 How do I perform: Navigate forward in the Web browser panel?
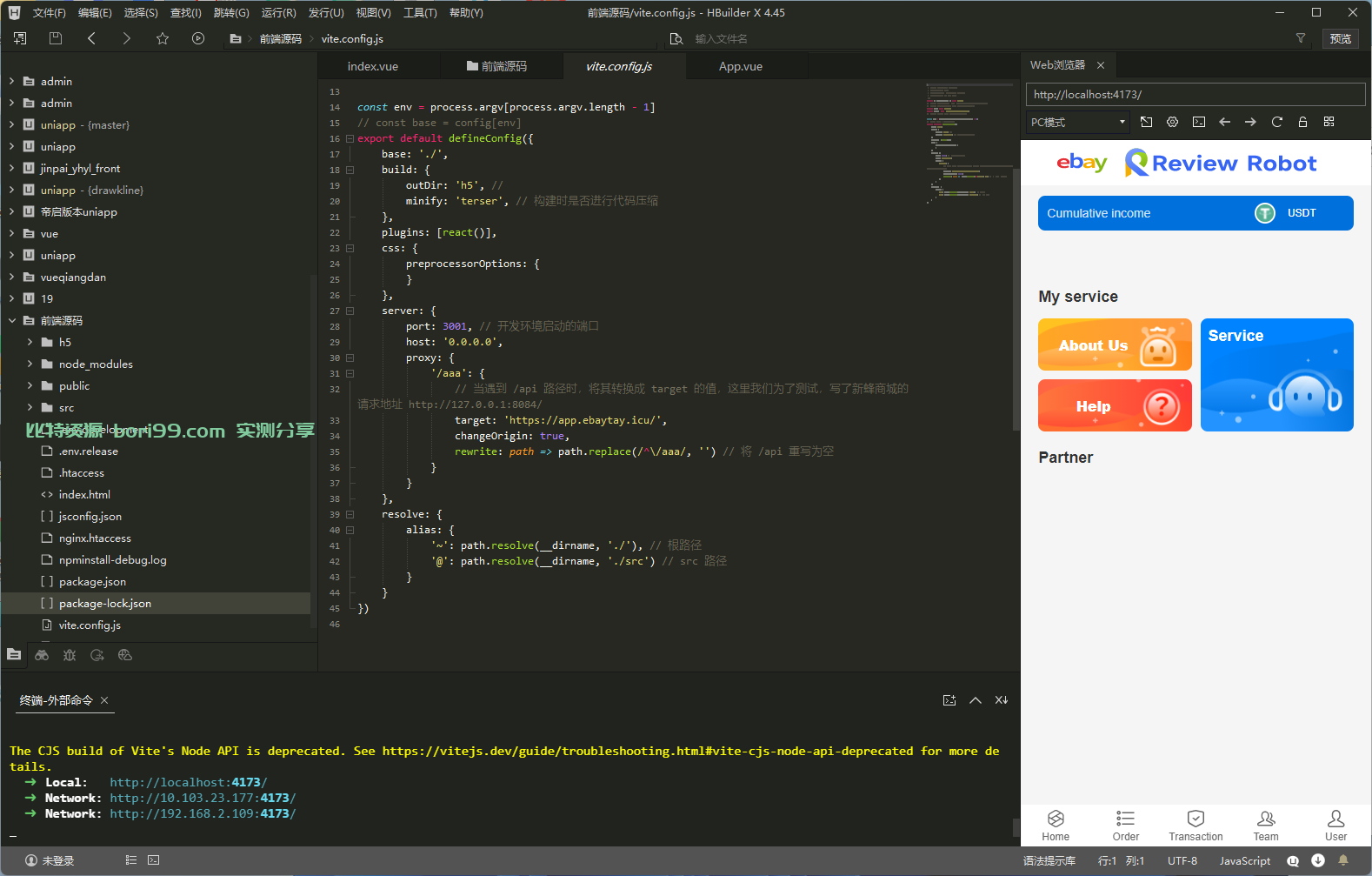(1250, 122)
